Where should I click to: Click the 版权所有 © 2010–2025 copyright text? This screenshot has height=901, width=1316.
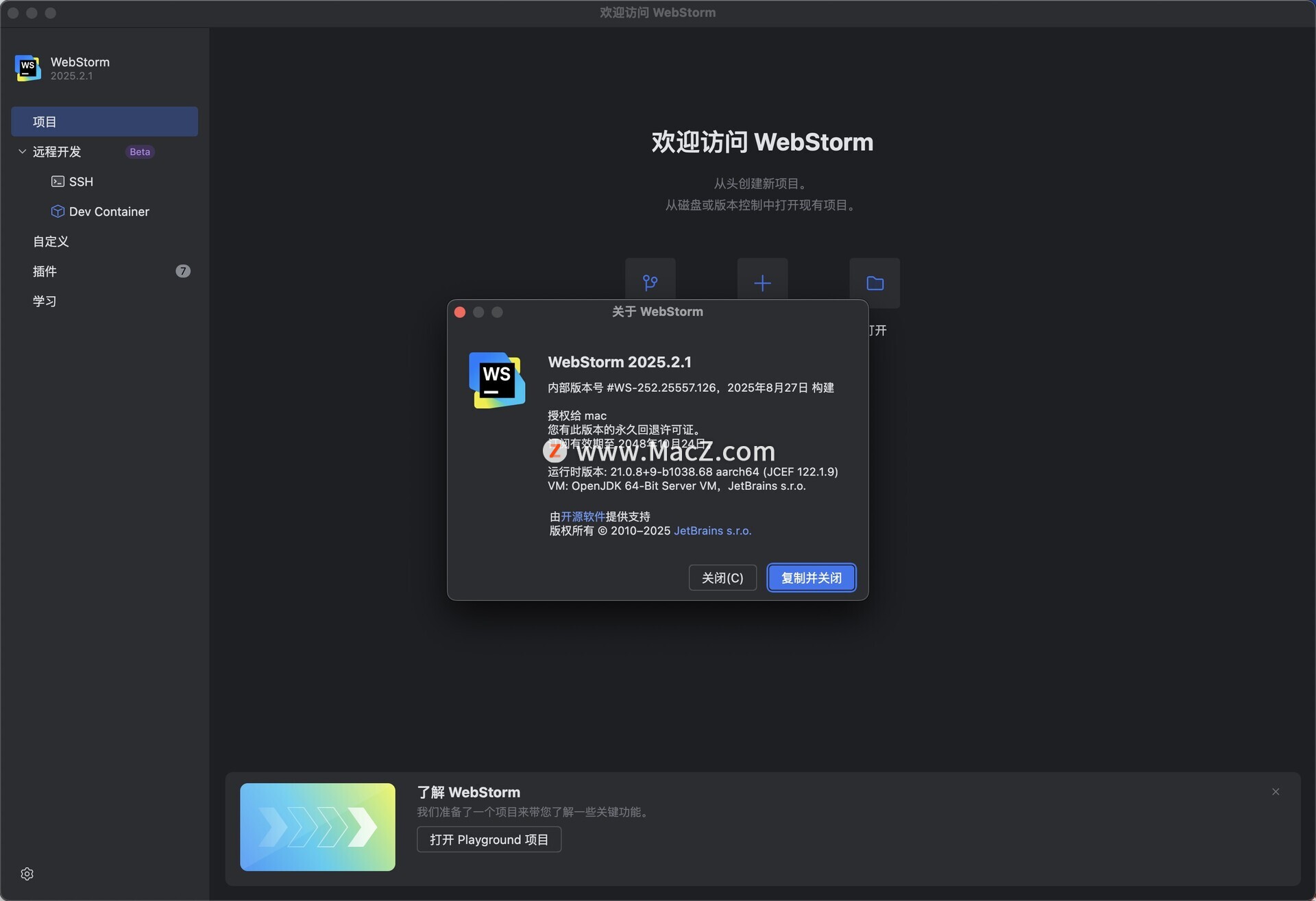(609, 530)
